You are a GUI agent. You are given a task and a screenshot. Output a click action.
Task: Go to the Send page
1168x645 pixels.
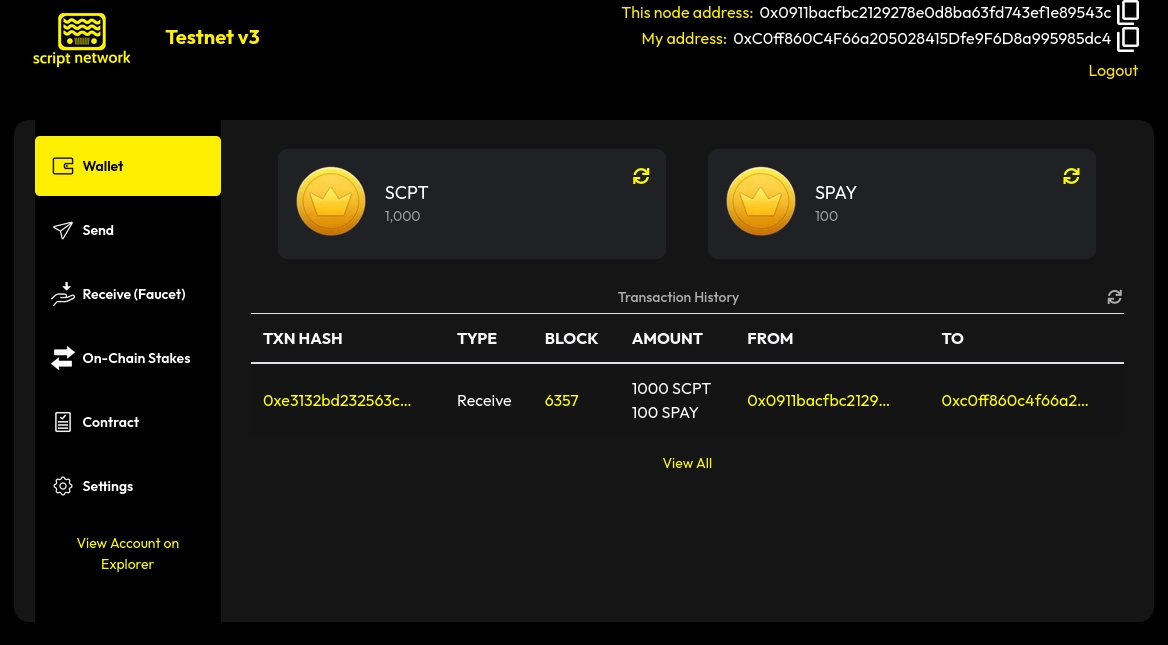coord(98,230)
